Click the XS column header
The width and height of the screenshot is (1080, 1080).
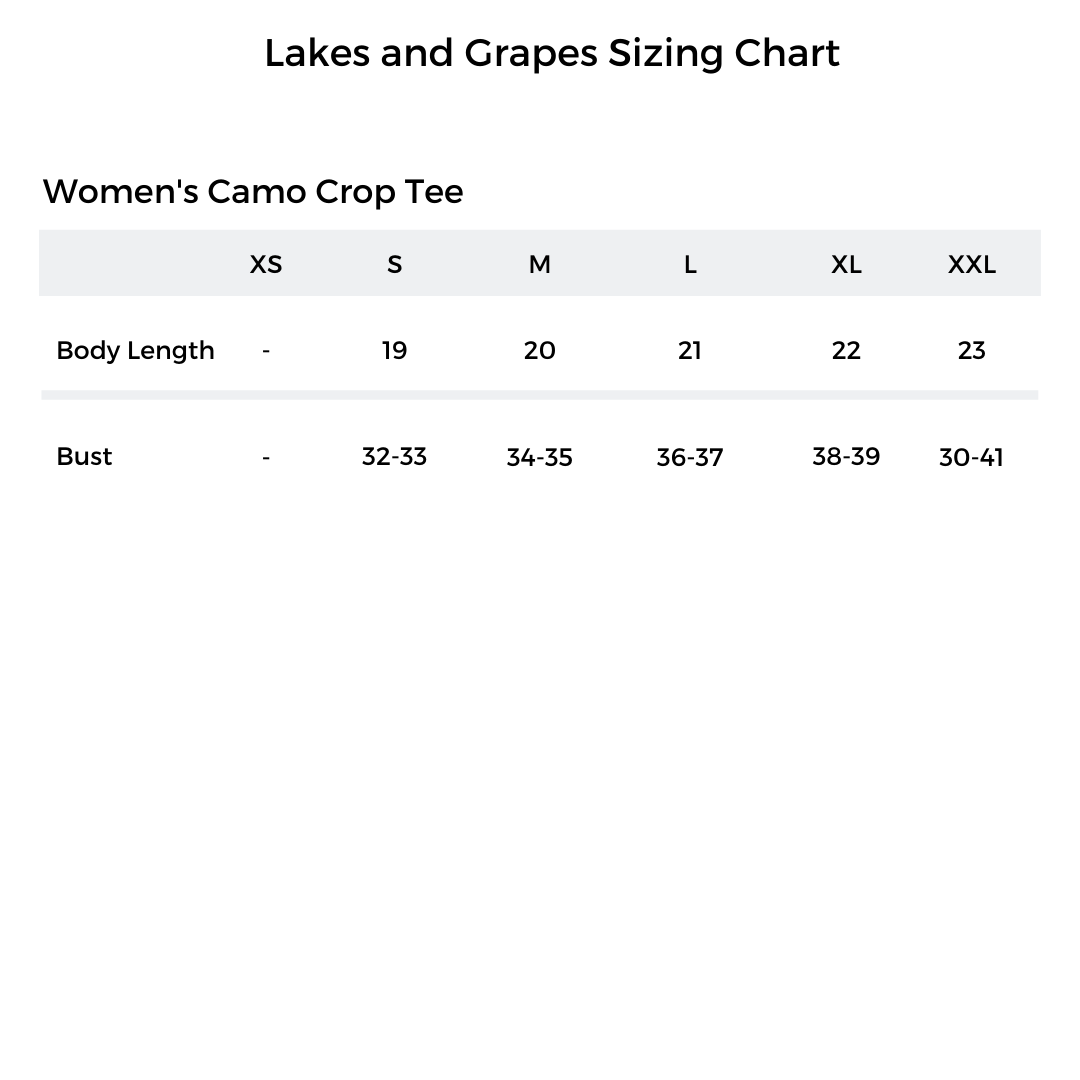tap(266, 264)
